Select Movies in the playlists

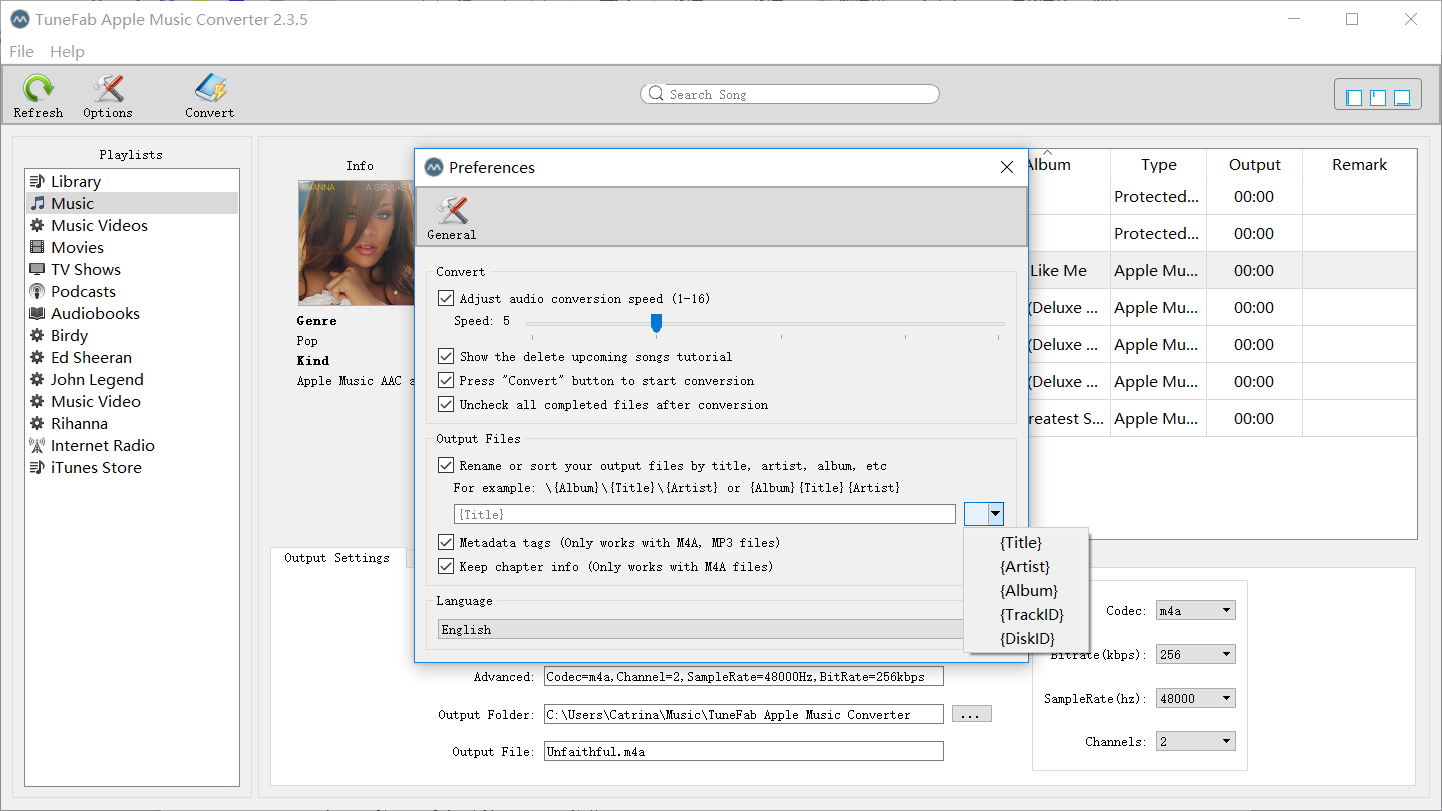tap(132, 247)
